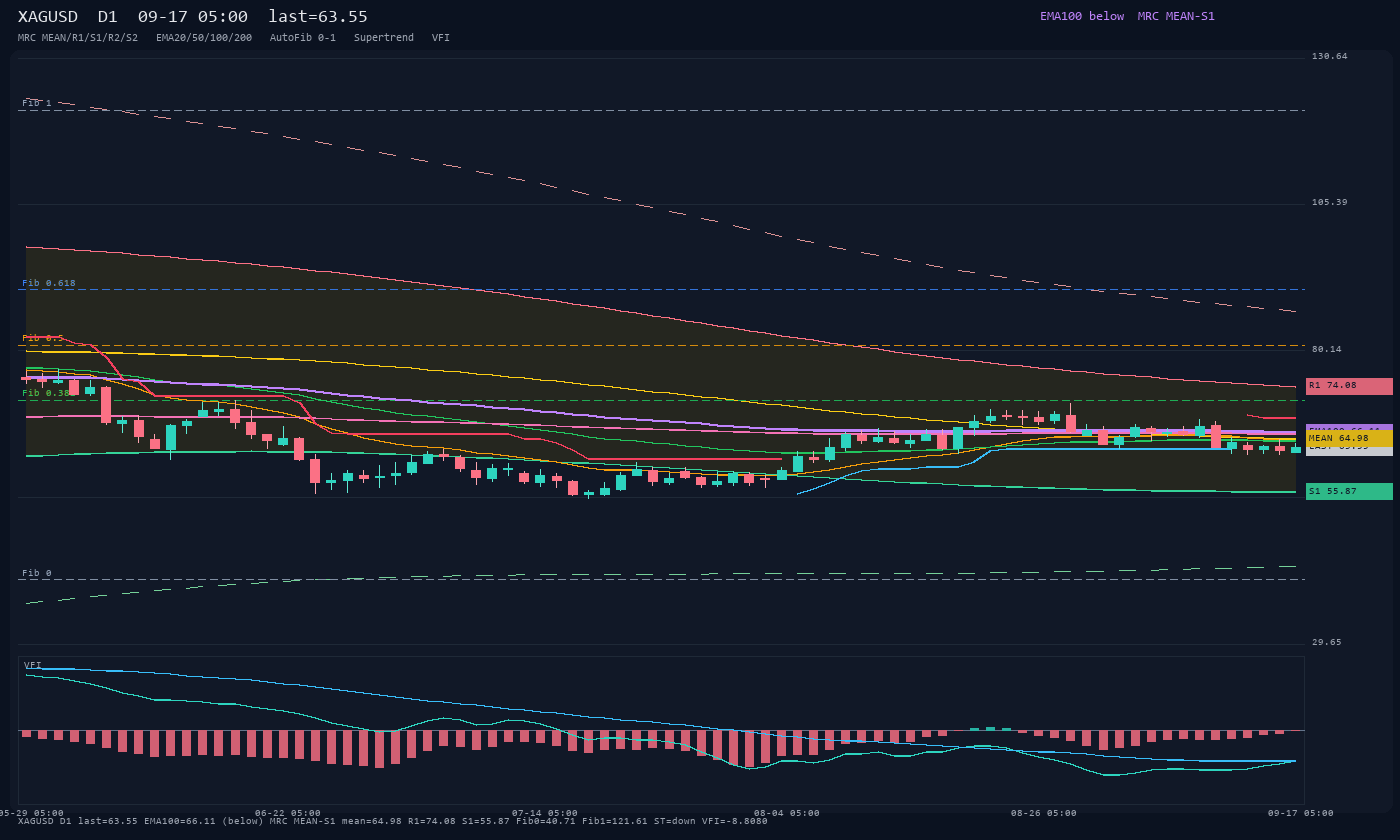Click the VFI panel title label

click(33, 665)
